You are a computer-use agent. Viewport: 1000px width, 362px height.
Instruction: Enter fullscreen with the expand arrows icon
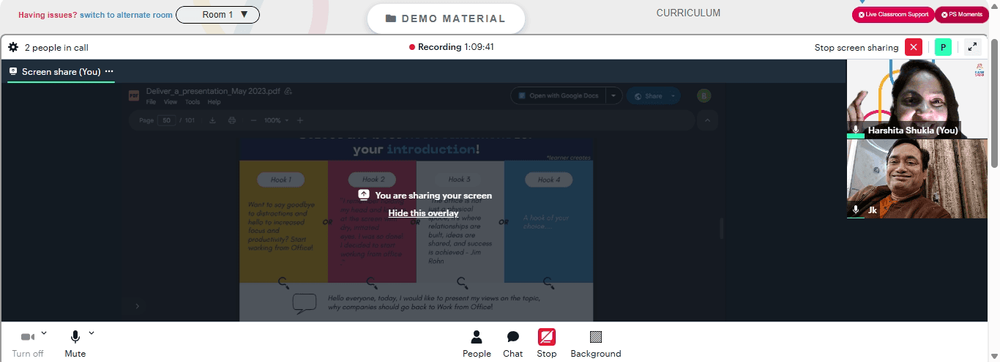[973, 47]
